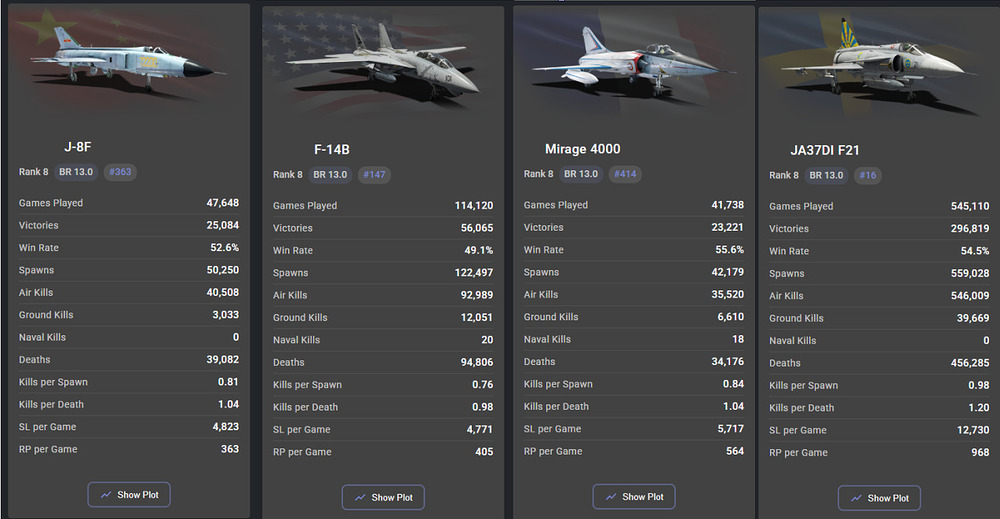Click the F-14B jet thumbnail

(x=383, y=61)
